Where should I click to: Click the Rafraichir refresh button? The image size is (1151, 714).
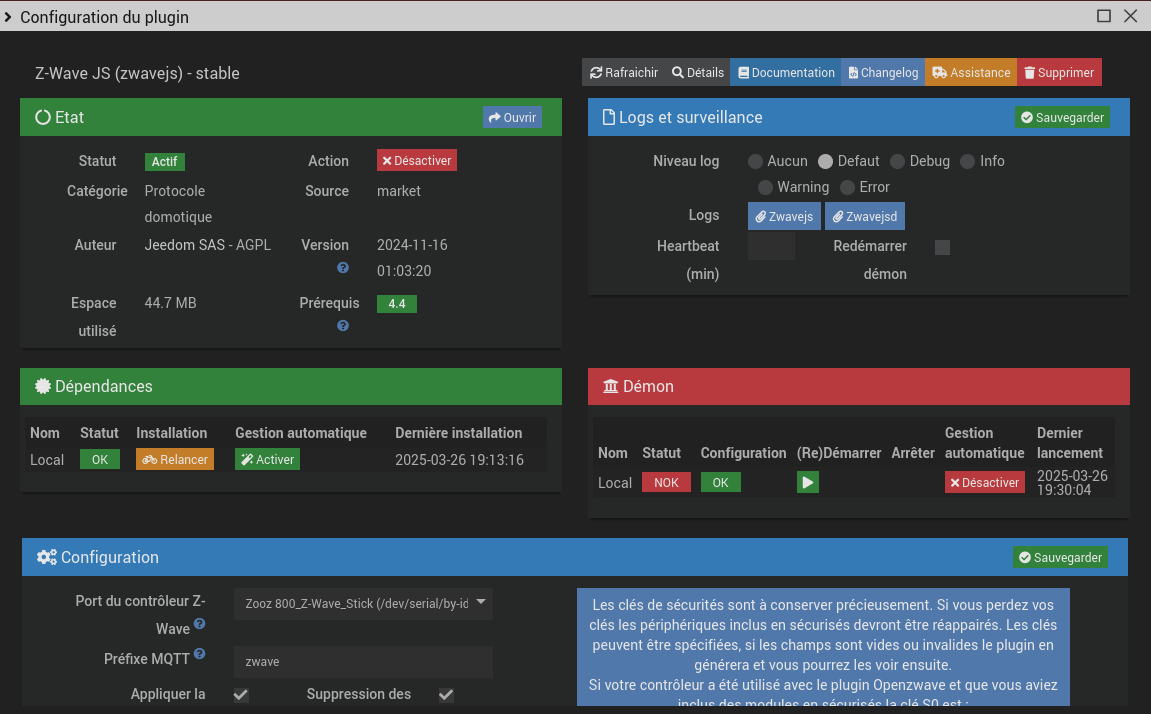pyautogui.click(x=623, y=73)
